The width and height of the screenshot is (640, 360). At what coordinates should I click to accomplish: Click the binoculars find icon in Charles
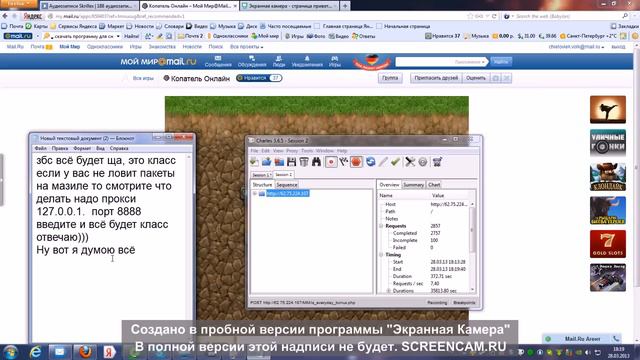point(316,162)
